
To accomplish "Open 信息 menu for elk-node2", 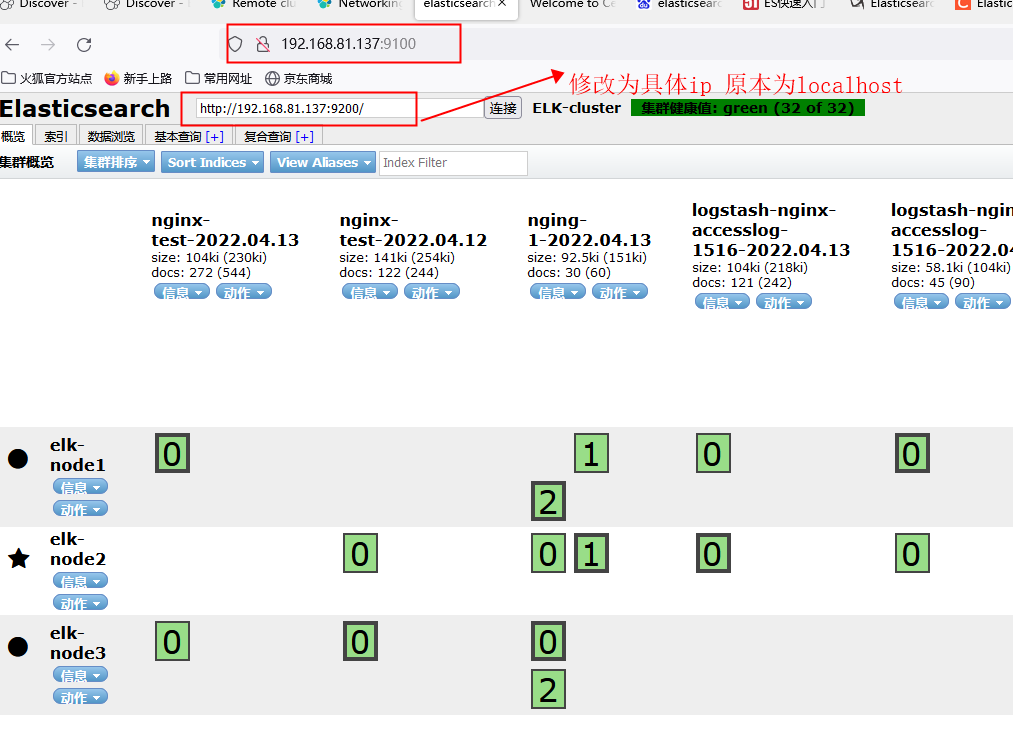I will point(80,582).
